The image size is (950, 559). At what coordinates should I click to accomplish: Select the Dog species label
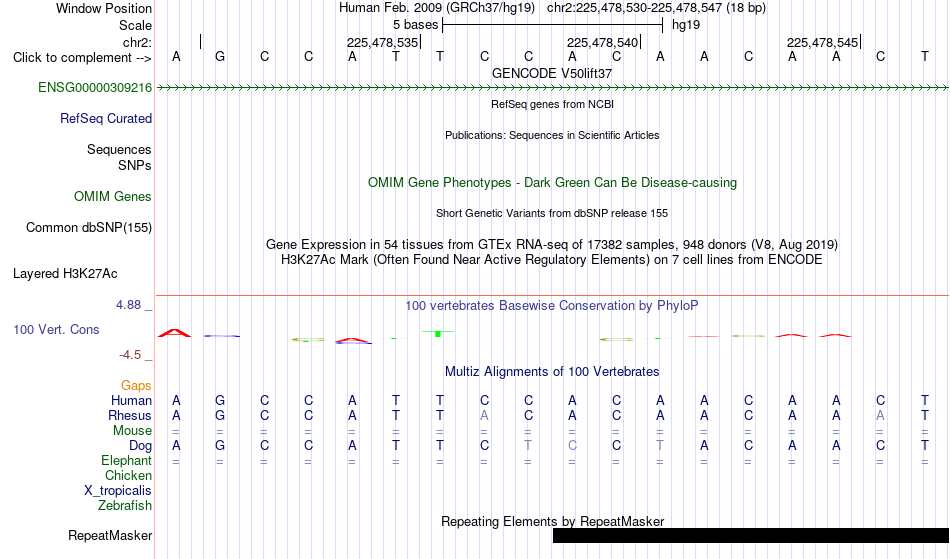141,446
